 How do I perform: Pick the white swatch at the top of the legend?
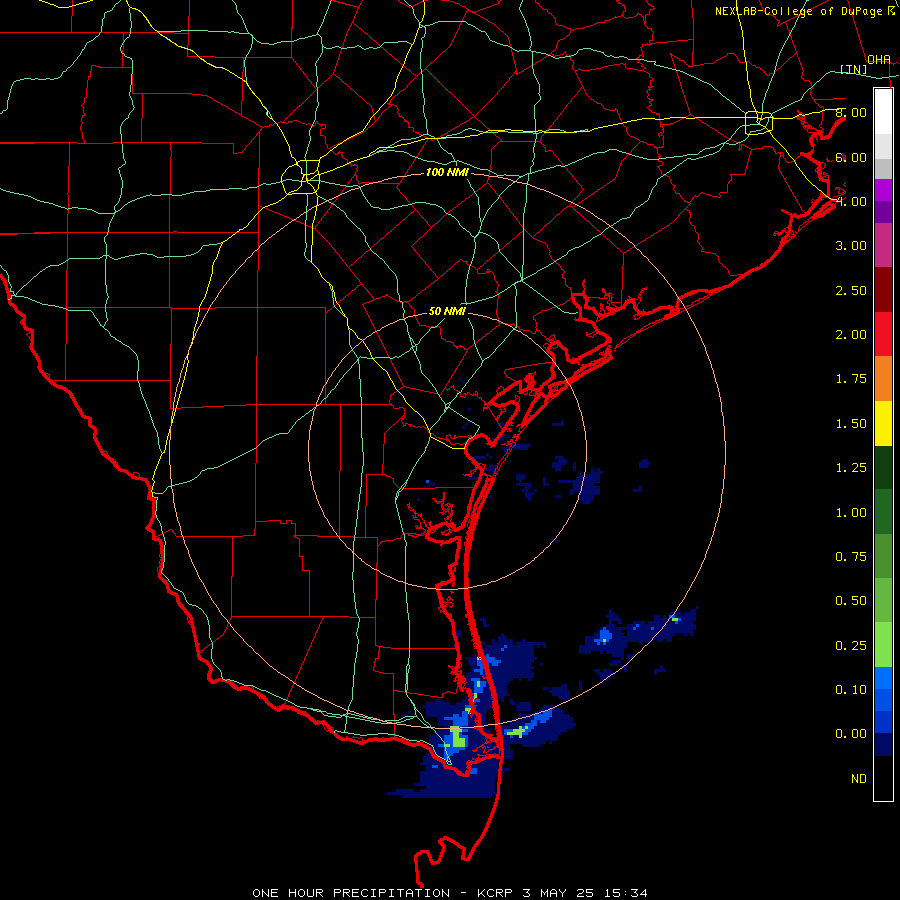(x=883, y=112)
